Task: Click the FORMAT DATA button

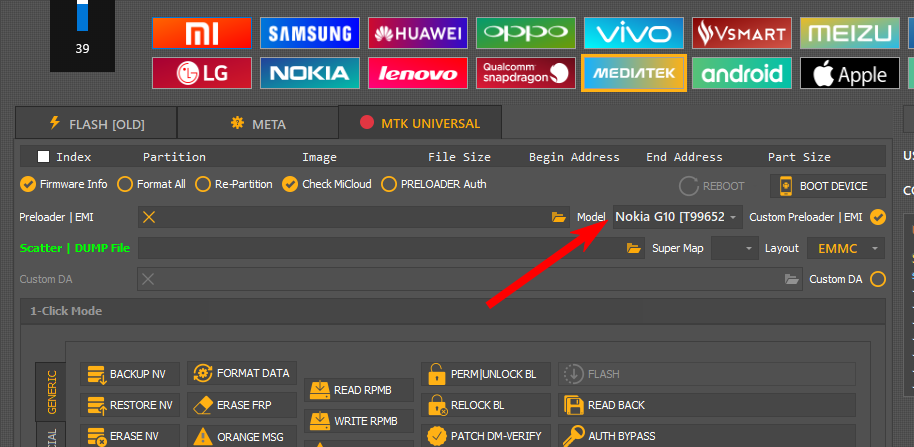Action: click(x=242, y=373)
